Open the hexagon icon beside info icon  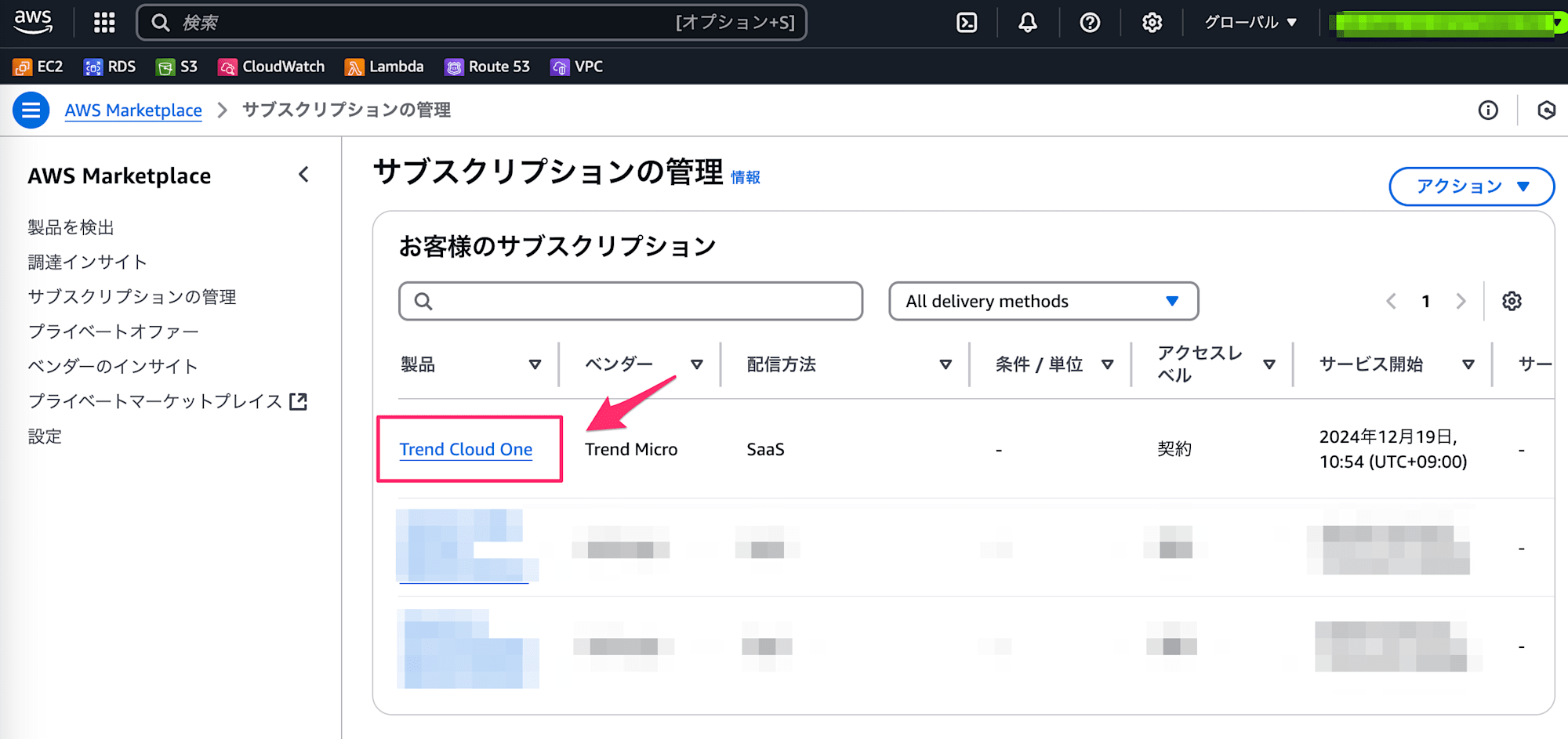1546,110
